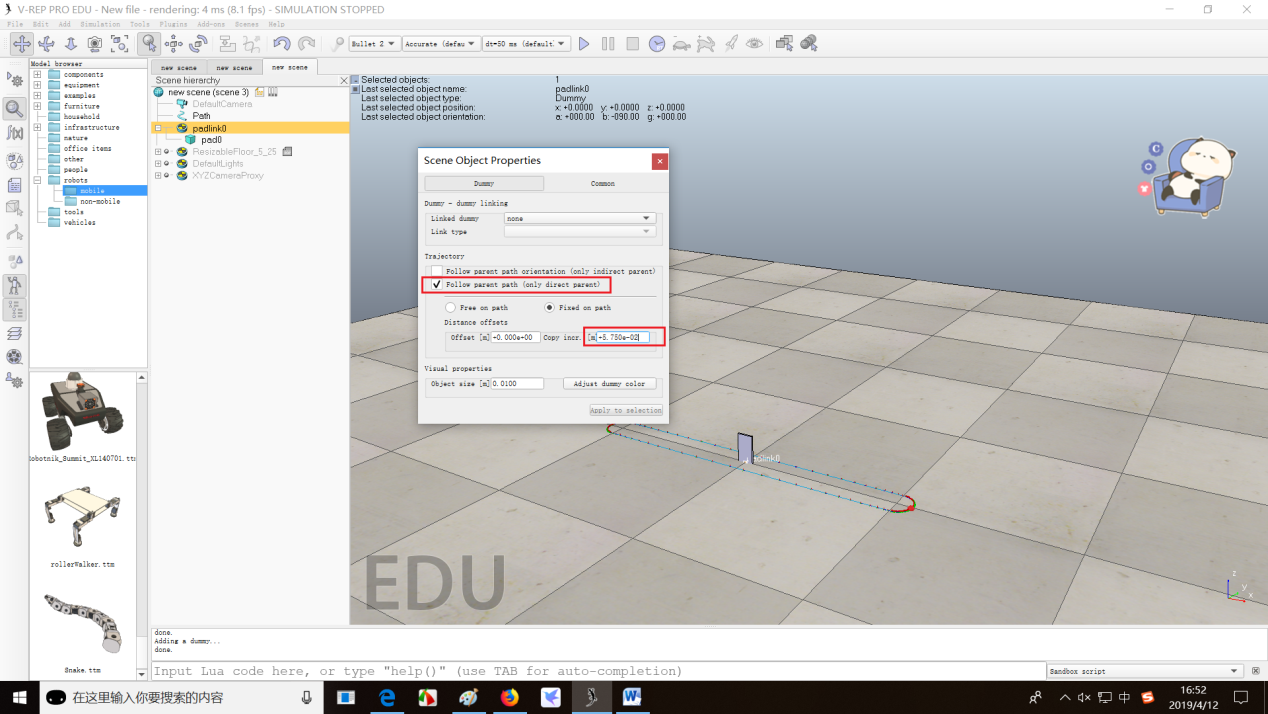
Task: Click the pause simulation toolbar icon
Action: pyautogui.click(x=608, y=44)
